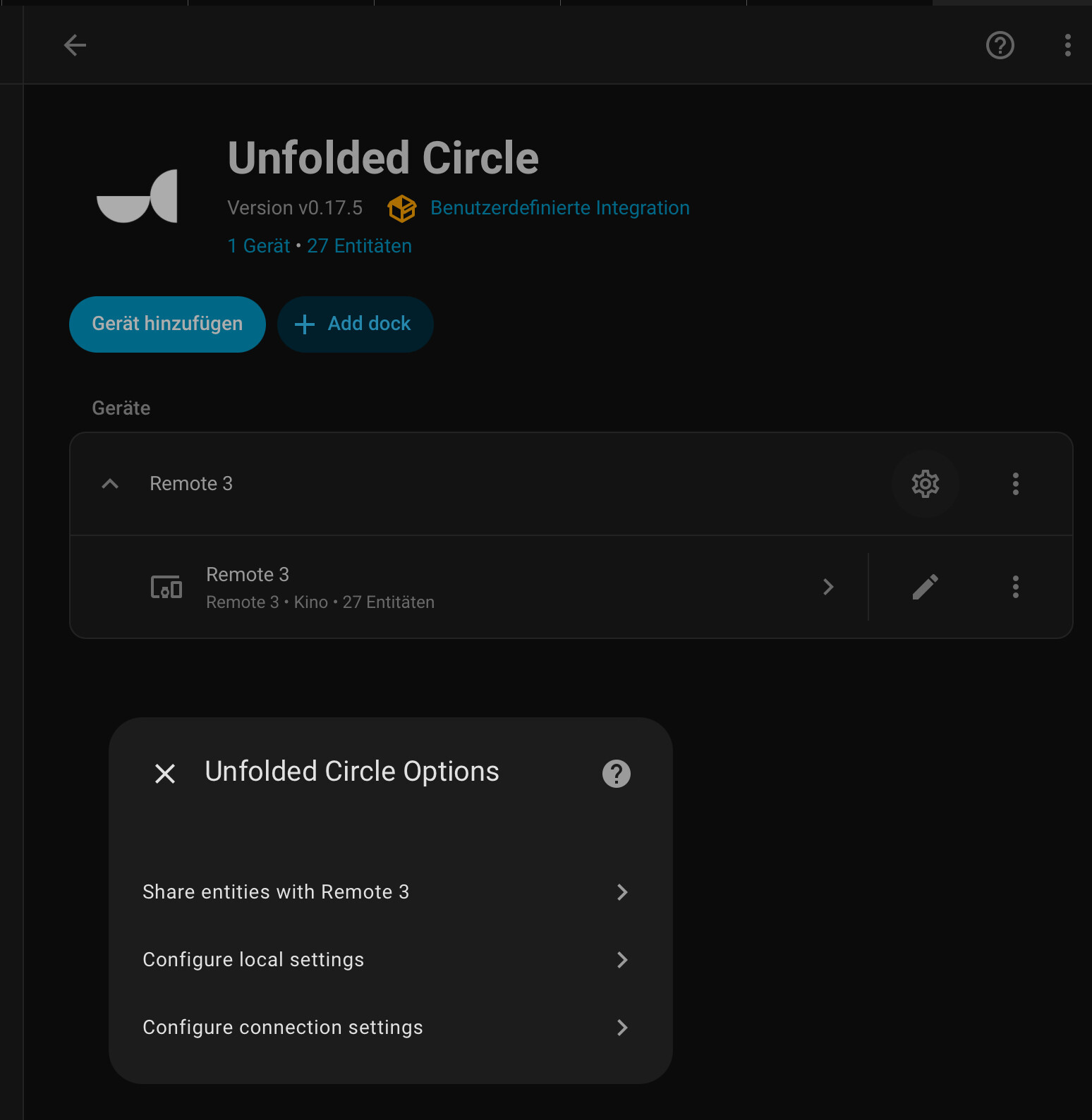The width and height of the screenshot is (1092, 1120).
Task: Open the 27 Entitäten link
Action: tap(359, 246)
